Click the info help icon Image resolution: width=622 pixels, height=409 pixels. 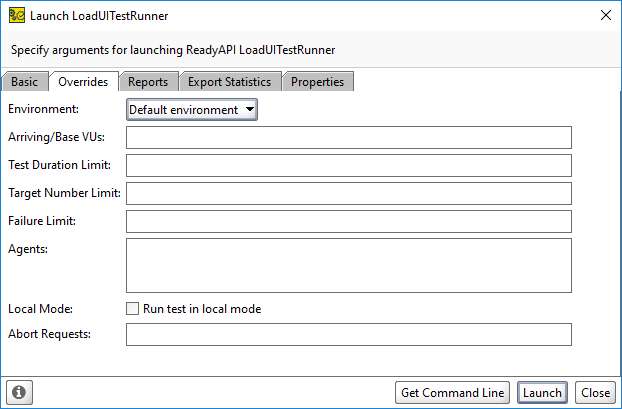click(x=19, y=393)
